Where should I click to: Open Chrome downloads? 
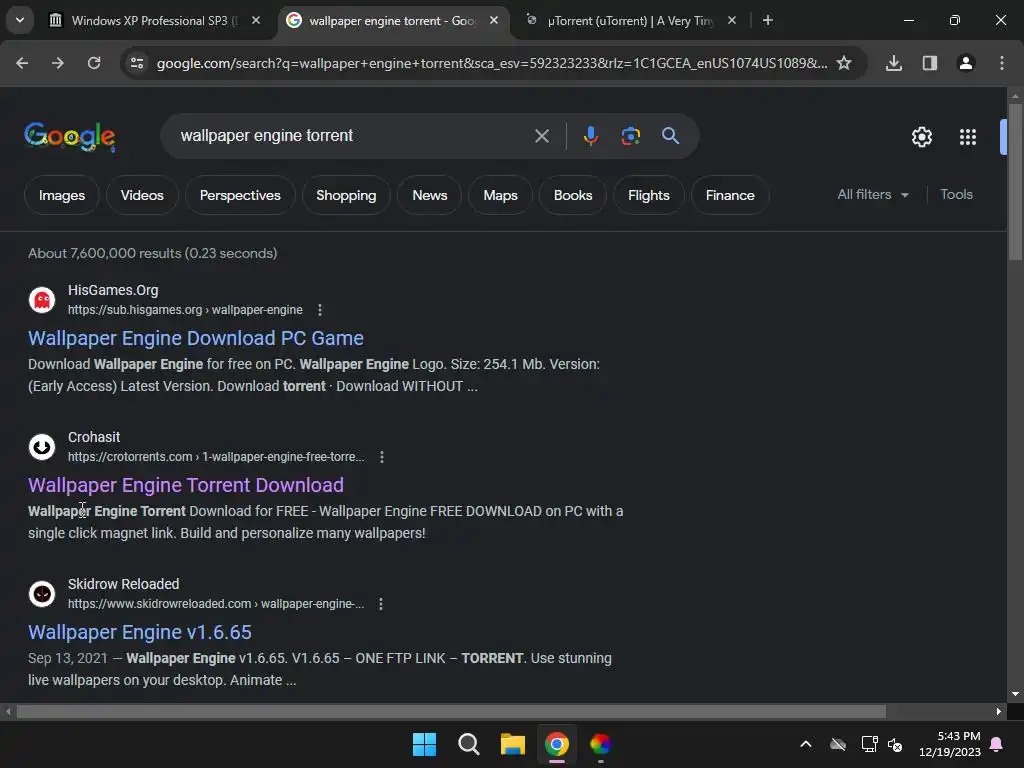(x=894, y=63)
